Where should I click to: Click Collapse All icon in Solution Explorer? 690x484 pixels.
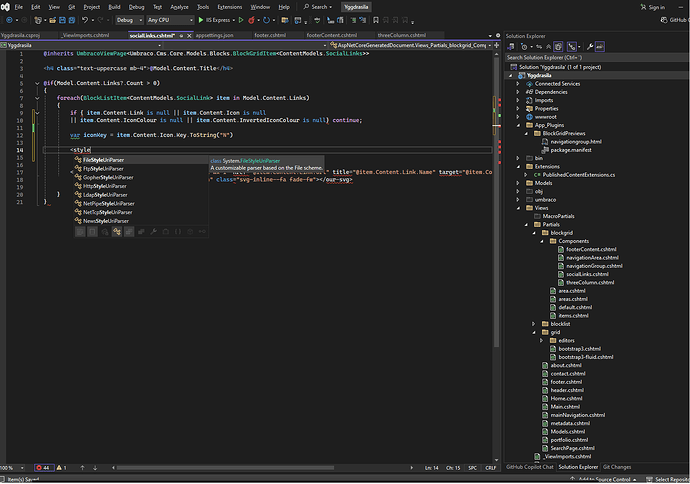[x=548, y=47]
